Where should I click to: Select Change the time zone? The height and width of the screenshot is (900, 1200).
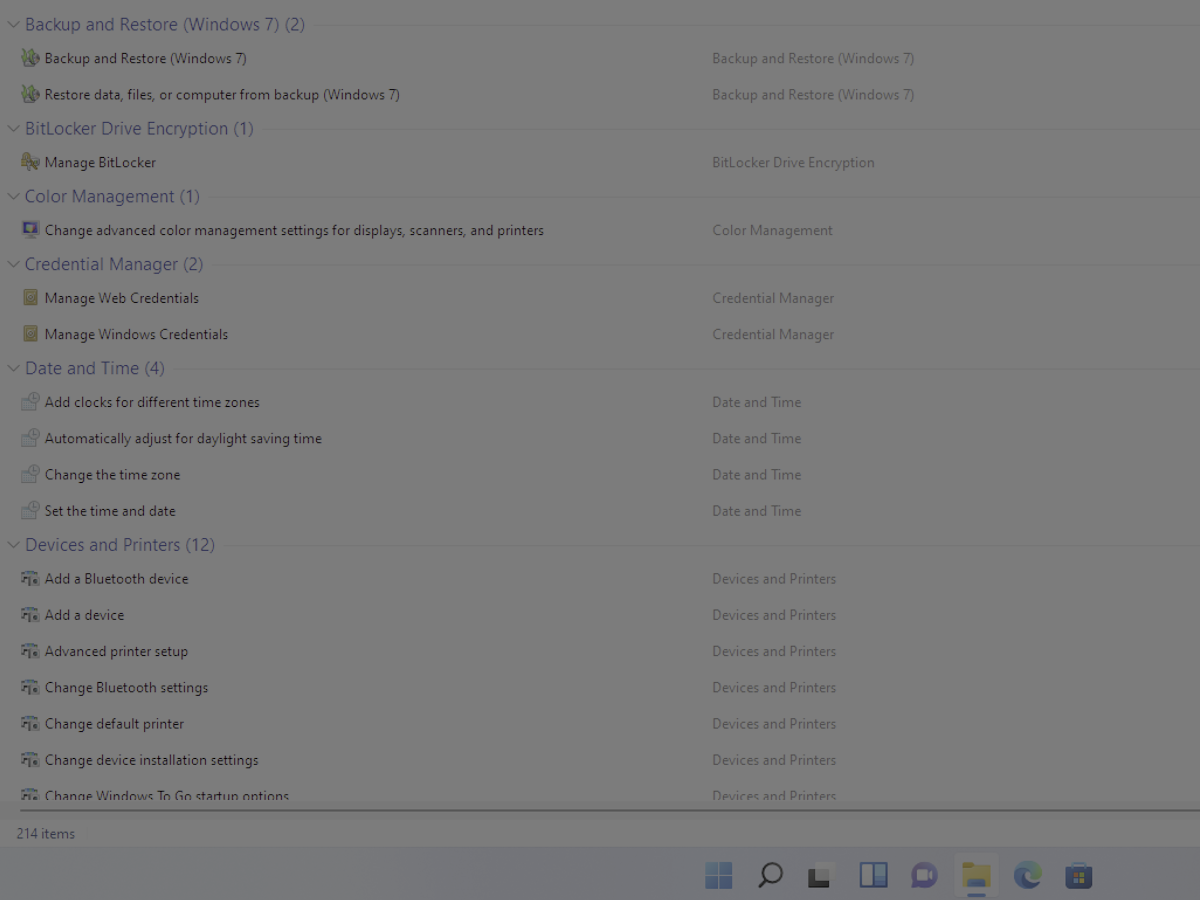(112, 474)
